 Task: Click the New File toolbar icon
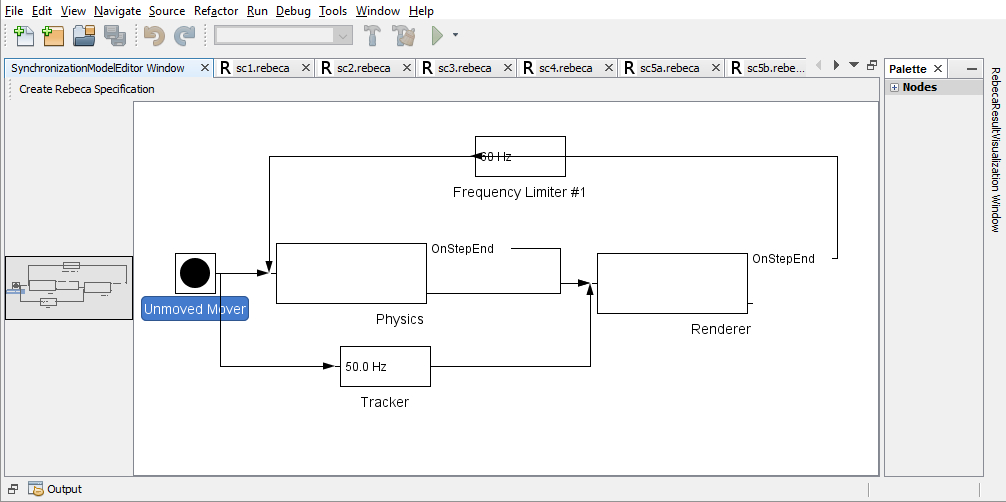tap(23, 35)
